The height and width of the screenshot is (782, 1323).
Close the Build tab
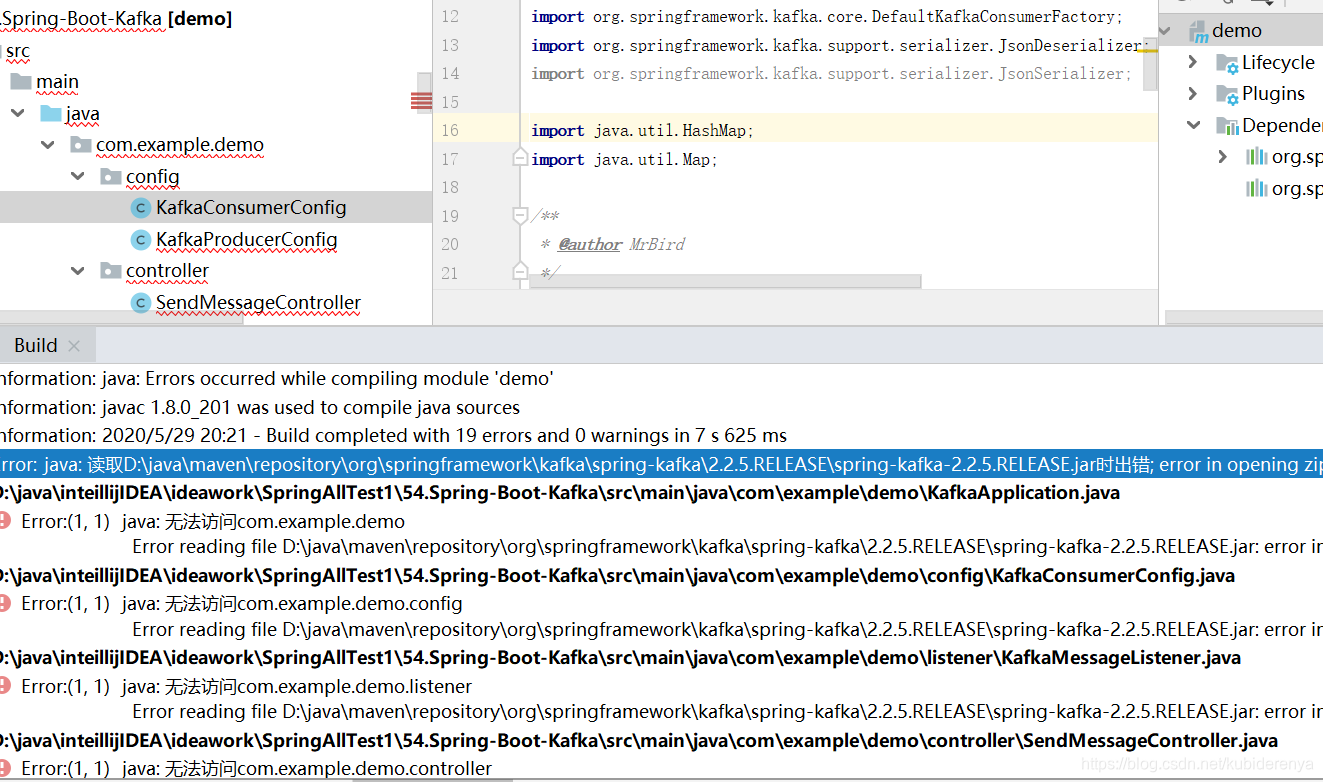click(74, 346)
